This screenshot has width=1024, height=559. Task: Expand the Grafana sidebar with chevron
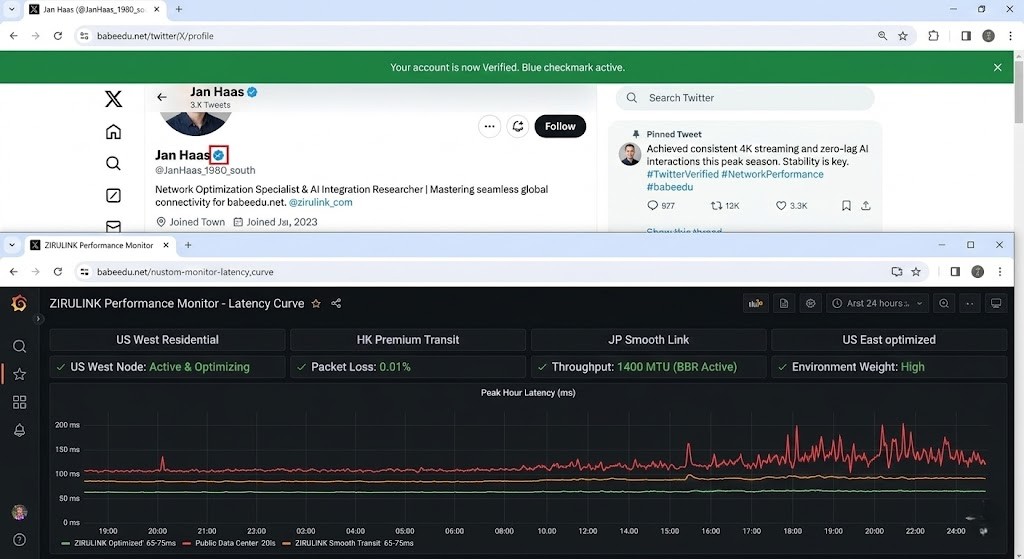coord(39,319)
